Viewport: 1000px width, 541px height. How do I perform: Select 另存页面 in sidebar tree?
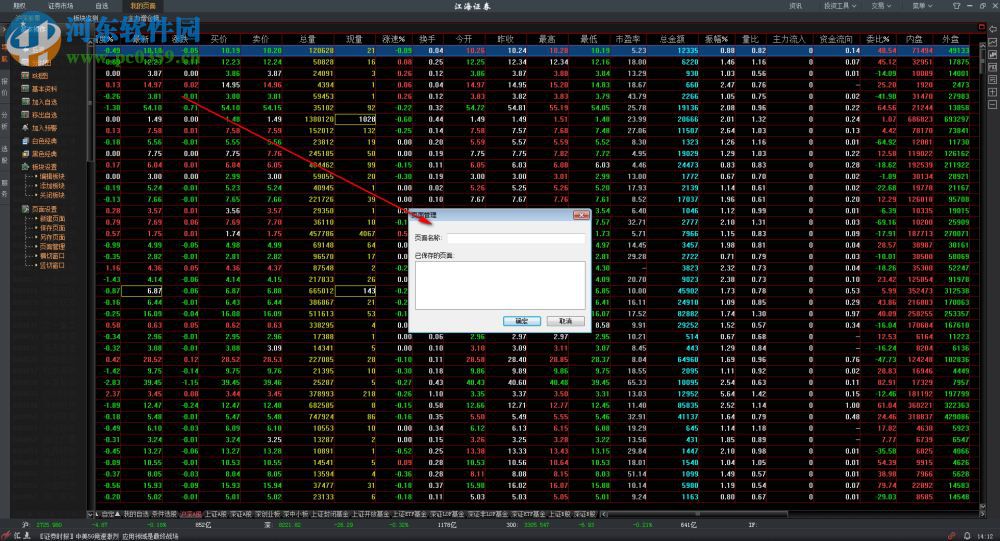[52, 237]
